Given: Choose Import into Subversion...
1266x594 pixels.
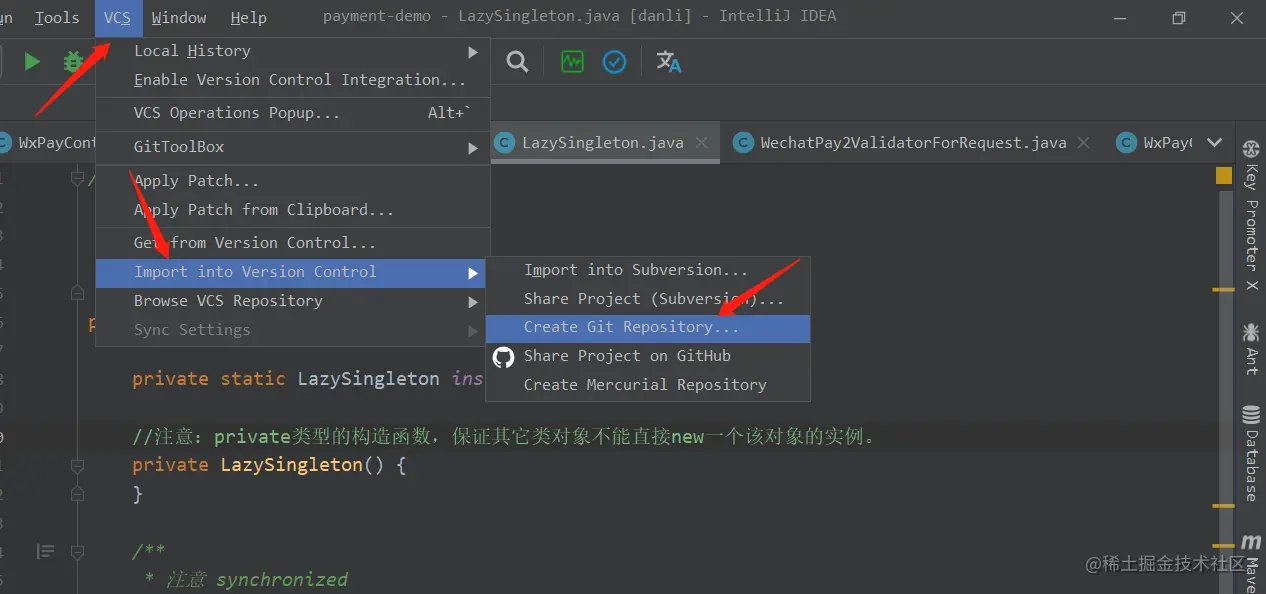Looking at the screenshot, I should coord(648,270).
